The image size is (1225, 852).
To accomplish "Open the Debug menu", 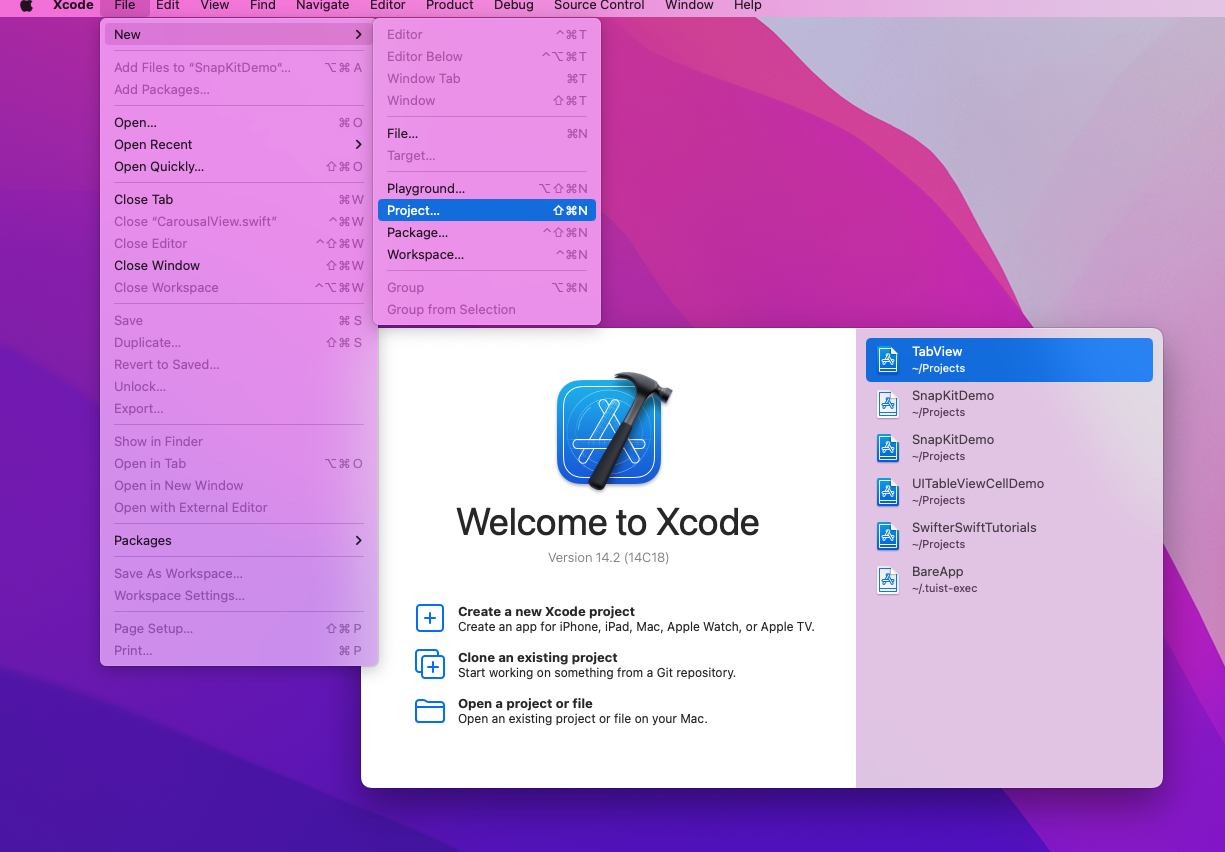I will tap(514, 5).
